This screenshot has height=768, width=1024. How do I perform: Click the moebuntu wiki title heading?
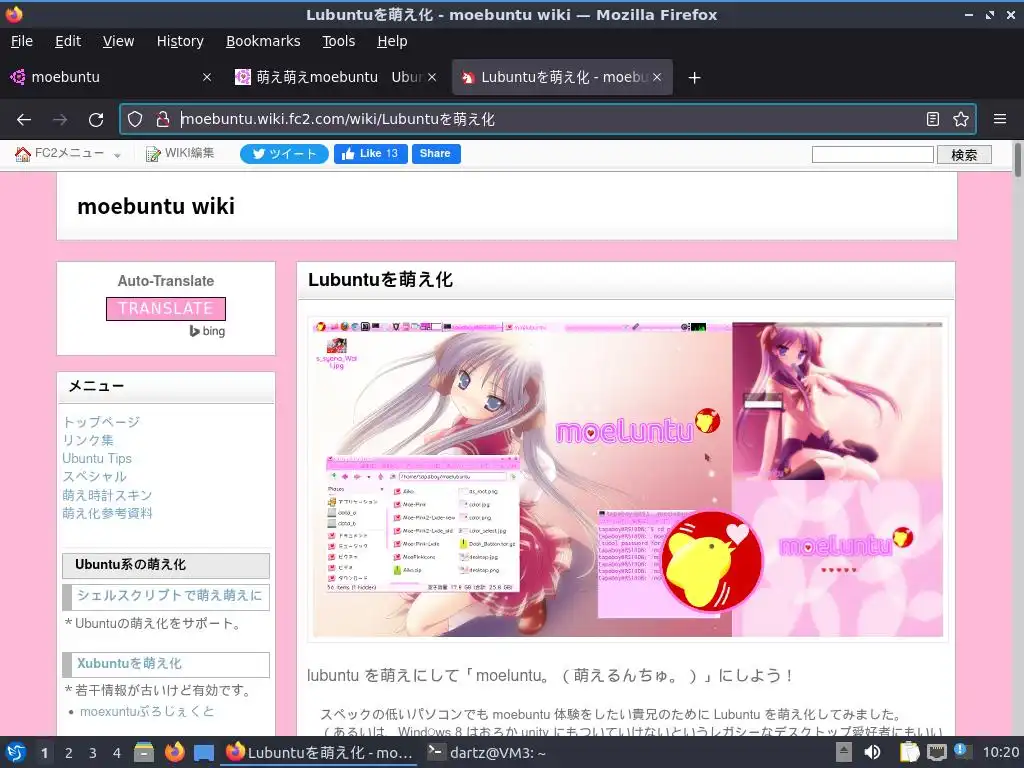tap(156, 206)
